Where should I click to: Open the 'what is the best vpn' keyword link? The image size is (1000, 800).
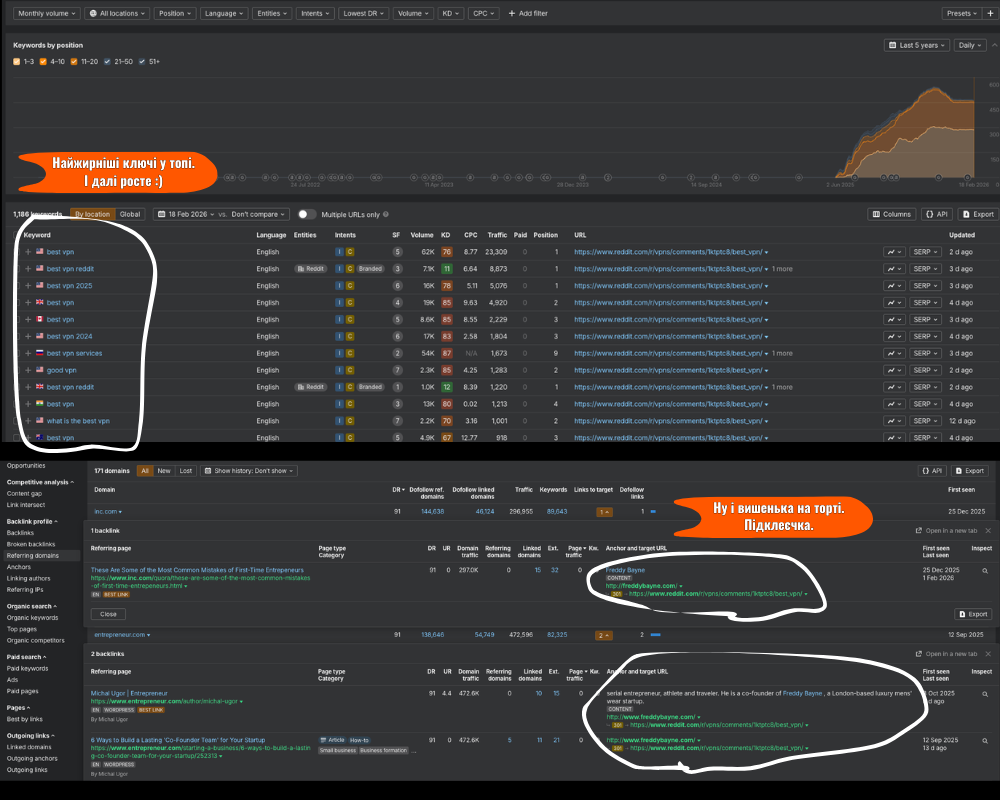coord(78,421)
